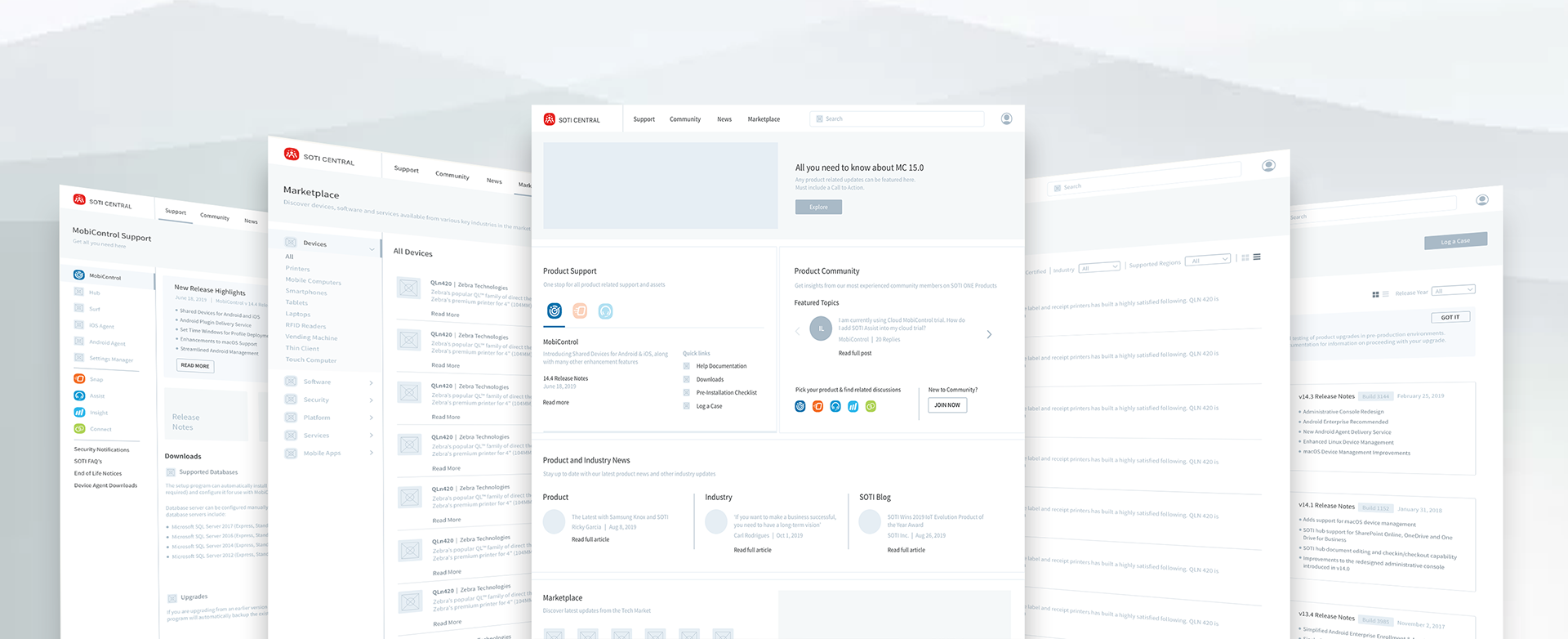Open Community tab on the MobiControl Support page
Screen dimensions: 1568x639
pyautogui.click(x=215, y=217)
